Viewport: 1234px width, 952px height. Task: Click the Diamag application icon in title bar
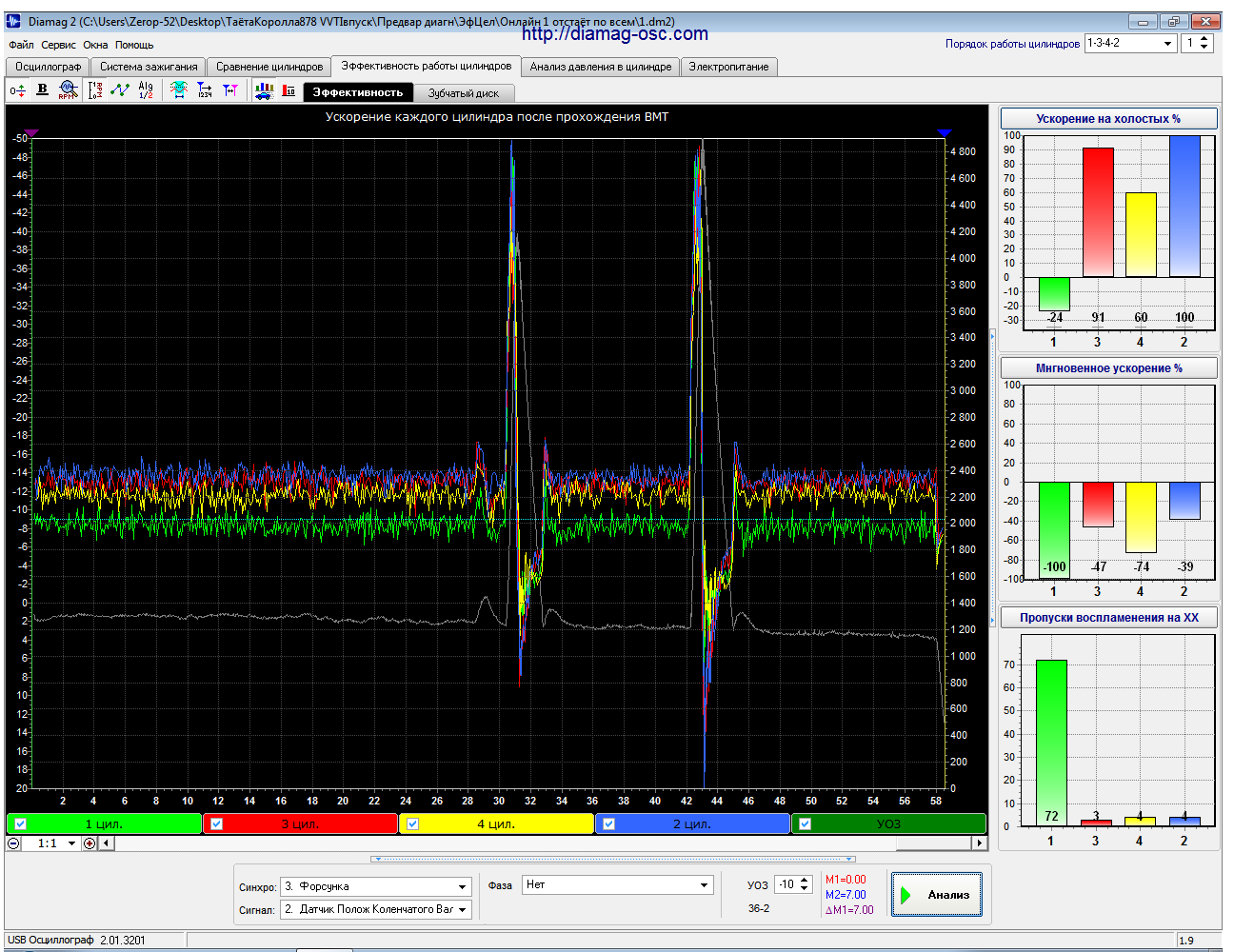14,21
